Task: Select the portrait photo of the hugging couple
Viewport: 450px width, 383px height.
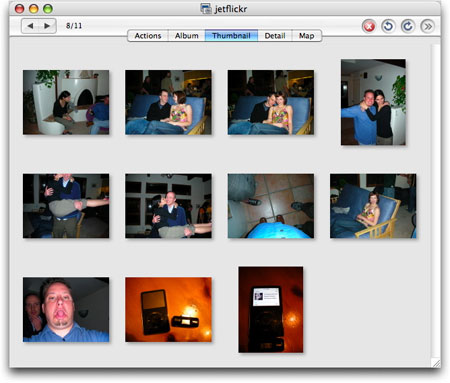Action: [x=373, y=102]
